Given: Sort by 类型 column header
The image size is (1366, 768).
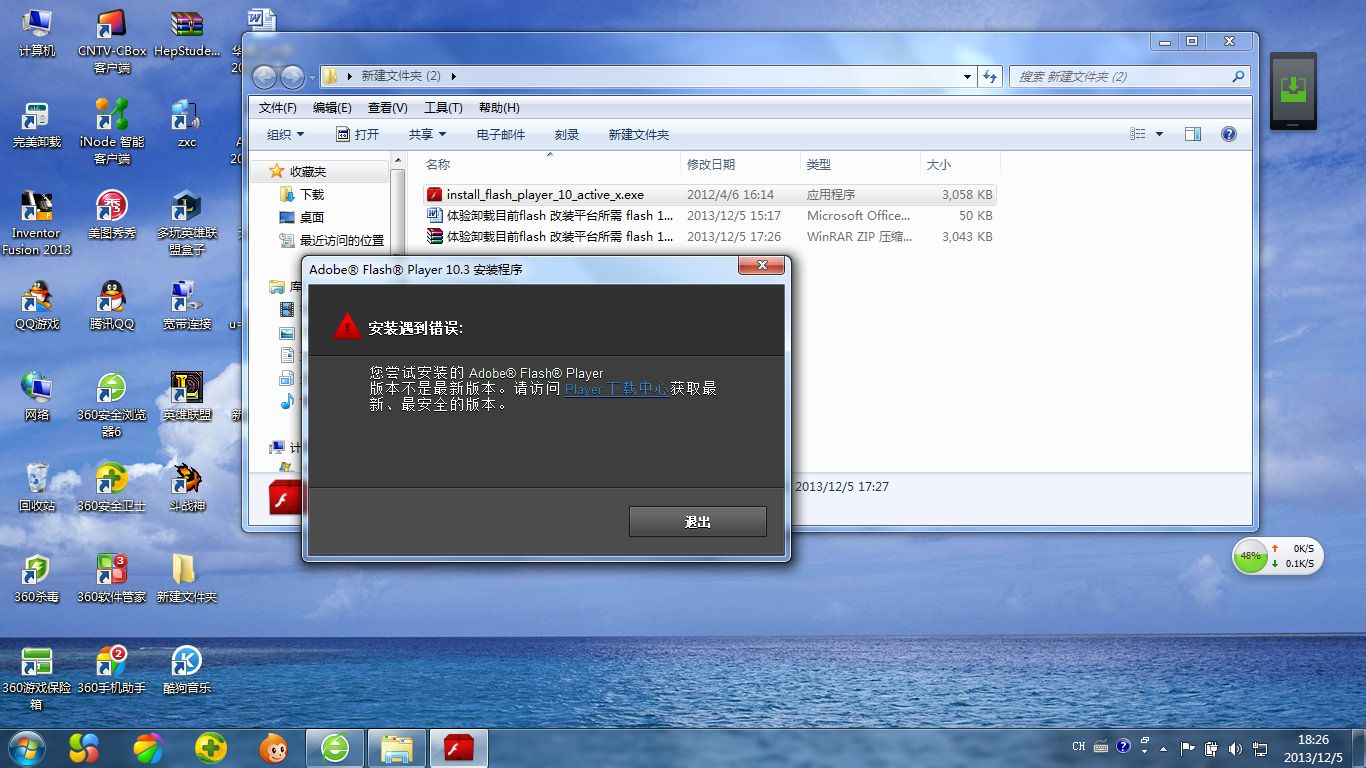Looking at the screenshot, I should tap(860, 164).
